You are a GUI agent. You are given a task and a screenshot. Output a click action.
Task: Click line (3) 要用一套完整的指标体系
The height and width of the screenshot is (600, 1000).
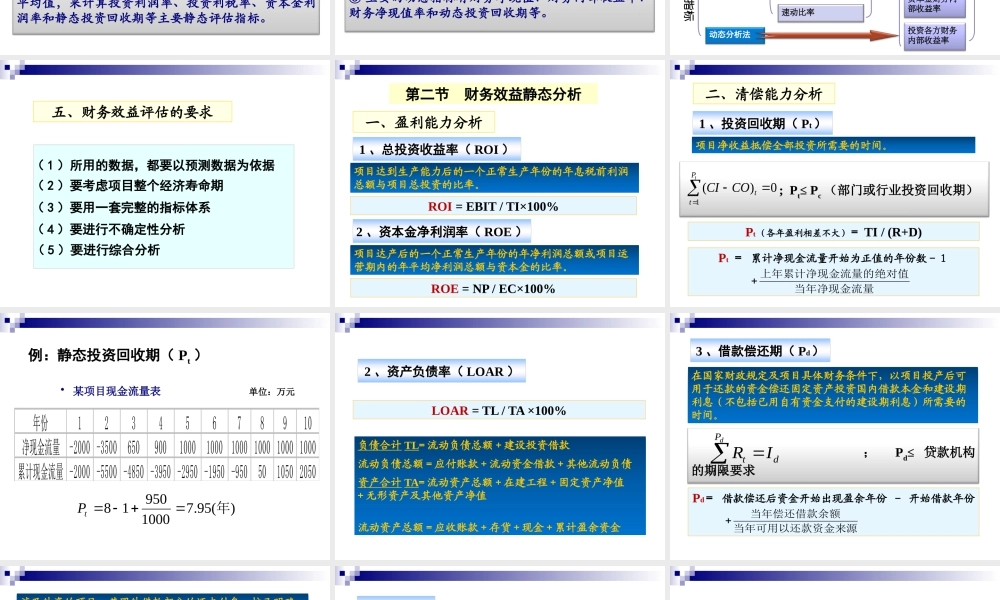(124, 207)
